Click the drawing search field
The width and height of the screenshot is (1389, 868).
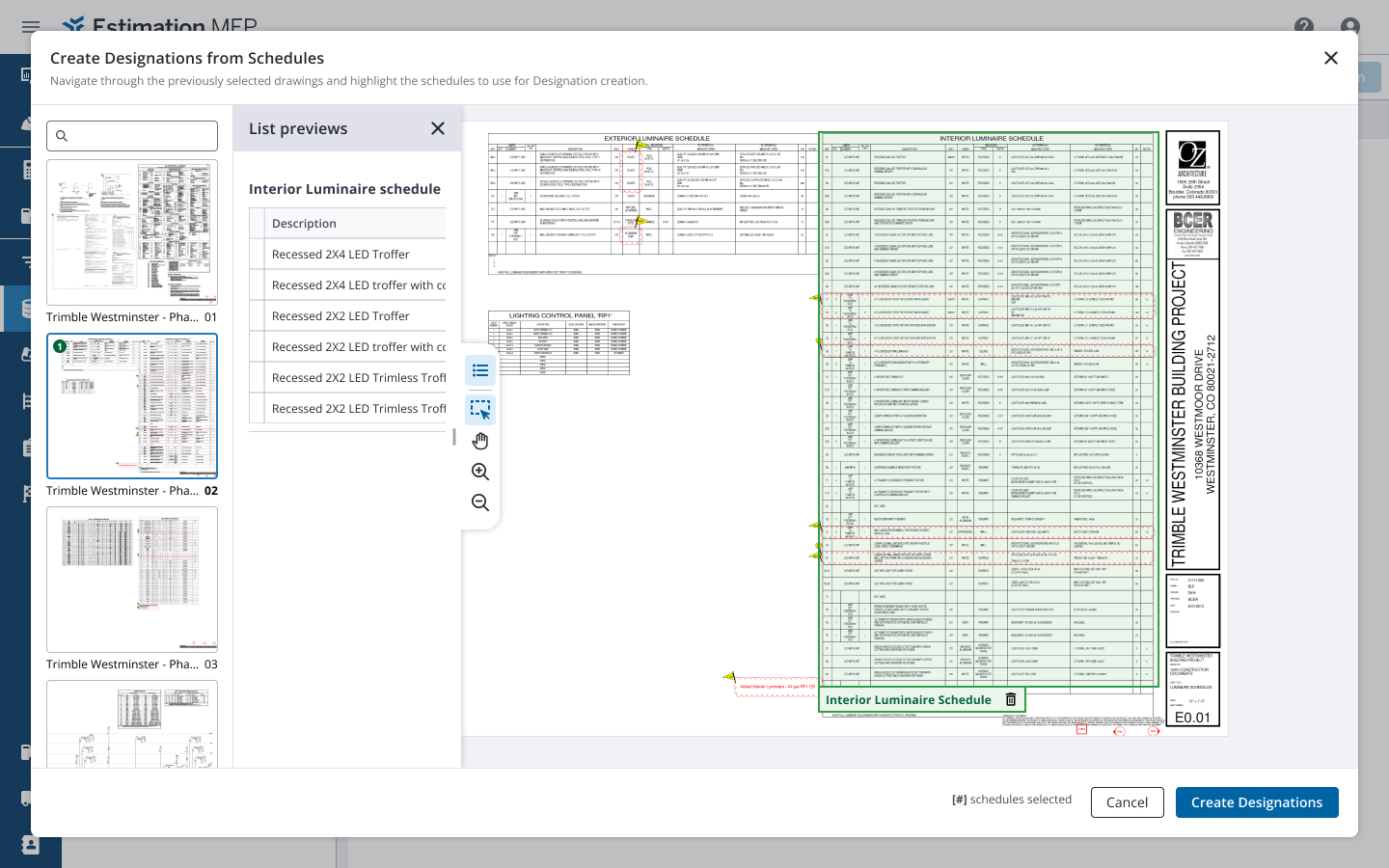(x=132, y=136)
